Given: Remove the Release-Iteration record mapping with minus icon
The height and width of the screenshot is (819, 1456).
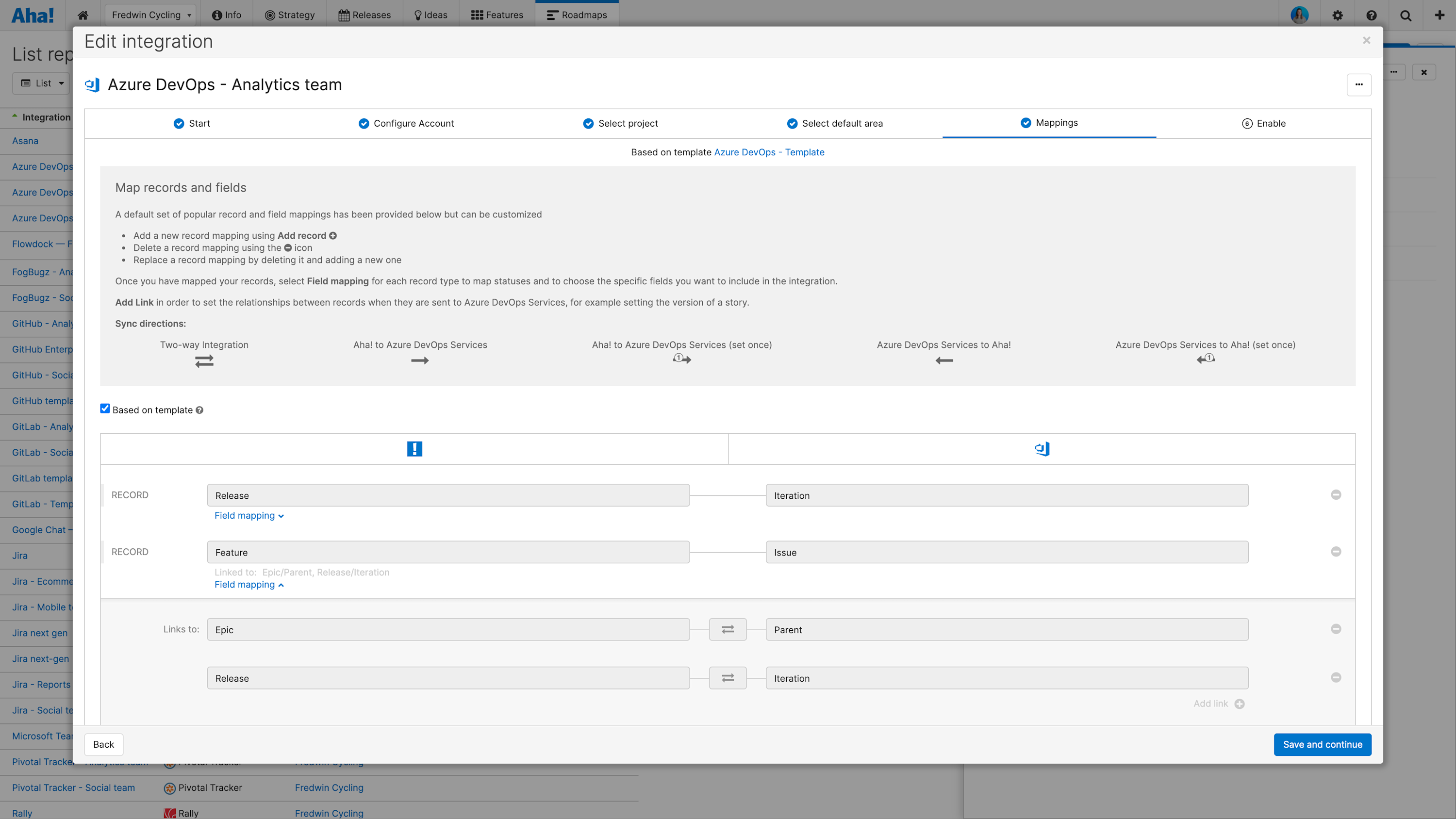Looking at the screenshot, I should pos(1336,494).
